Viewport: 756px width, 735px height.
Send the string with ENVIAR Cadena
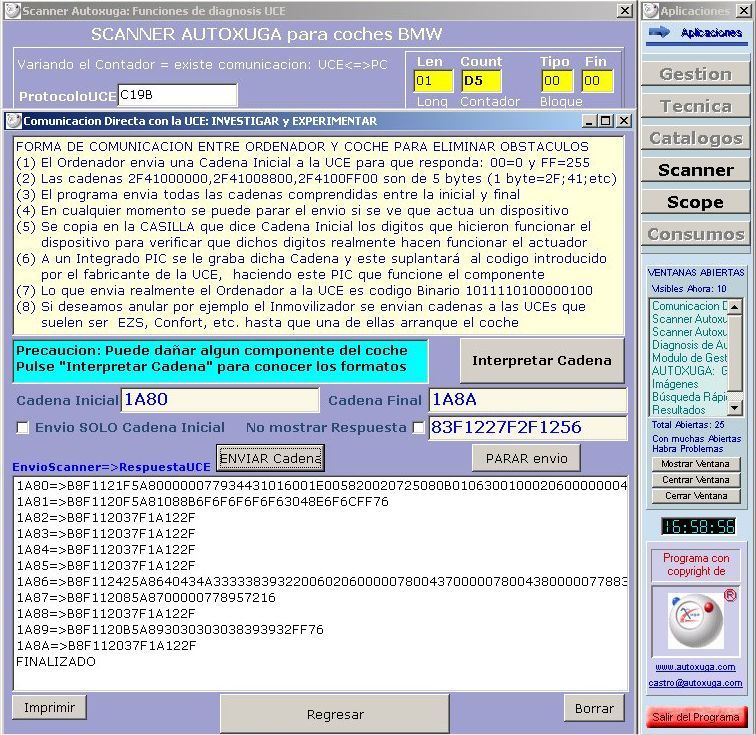tap(270, 458)
